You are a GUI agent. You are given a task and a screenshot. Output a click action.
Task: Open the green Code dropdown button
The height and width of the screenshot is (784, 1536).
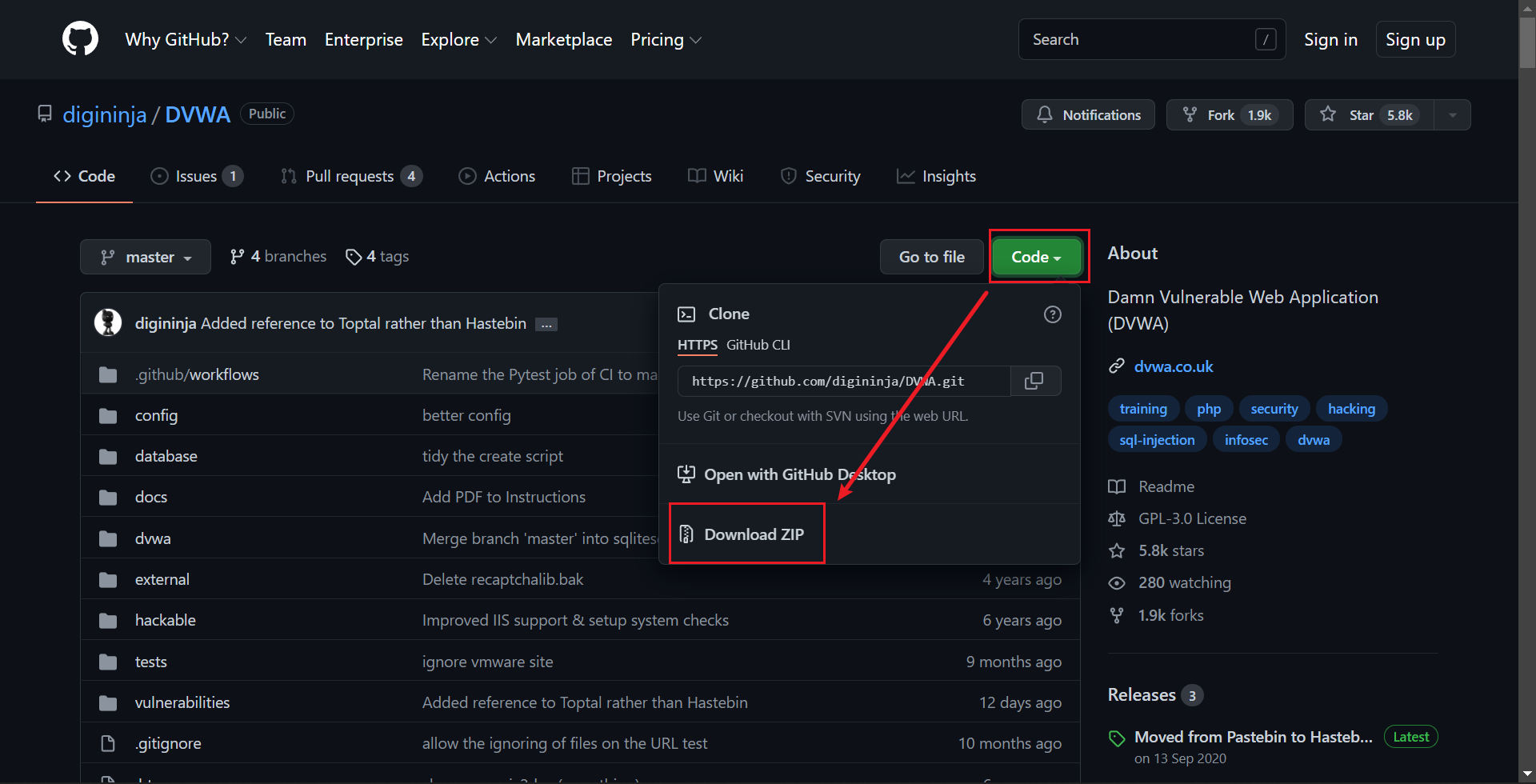point(1036,257)
